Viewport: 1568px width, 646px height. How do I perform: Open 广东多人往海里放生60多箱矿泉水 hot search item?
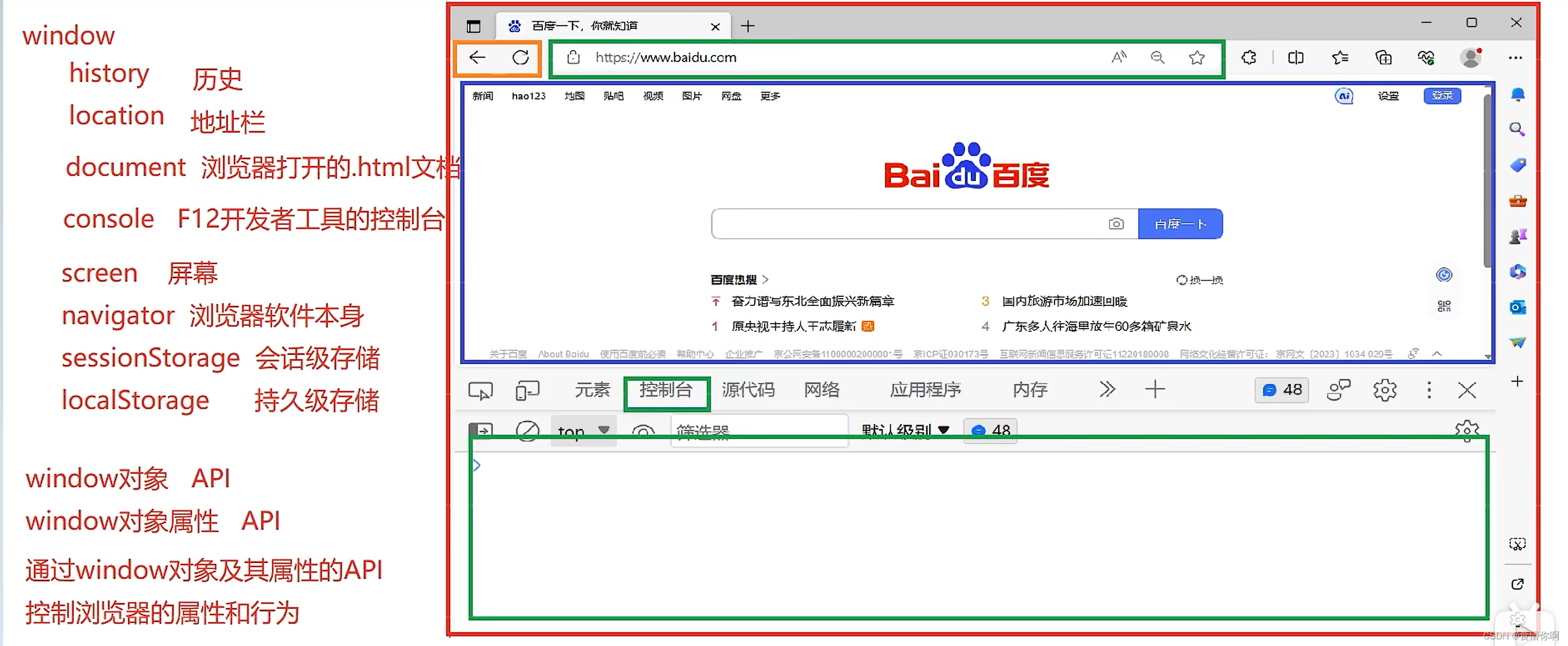pos(1096,327)
